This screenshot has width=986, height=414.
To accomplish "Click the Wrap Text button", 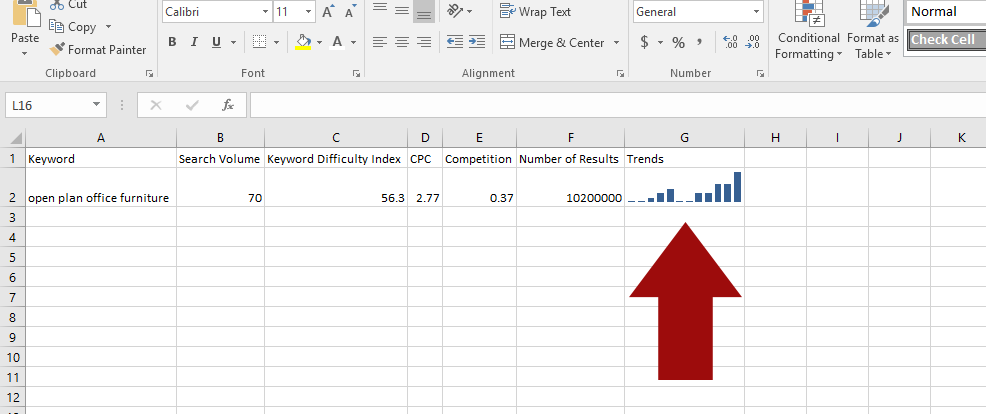I will (535, 12).
